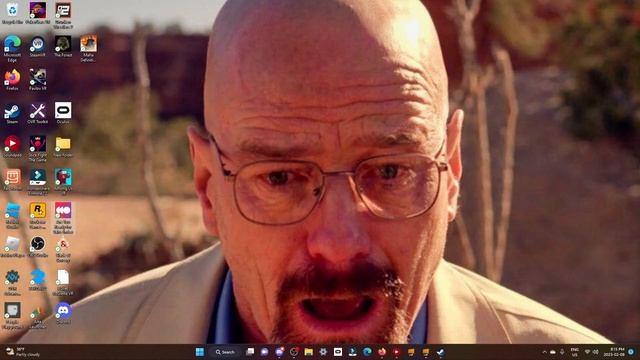Click the microphone tray icon
The height and width of the screenshot is (360, 640).
click(x=562, y=352)
